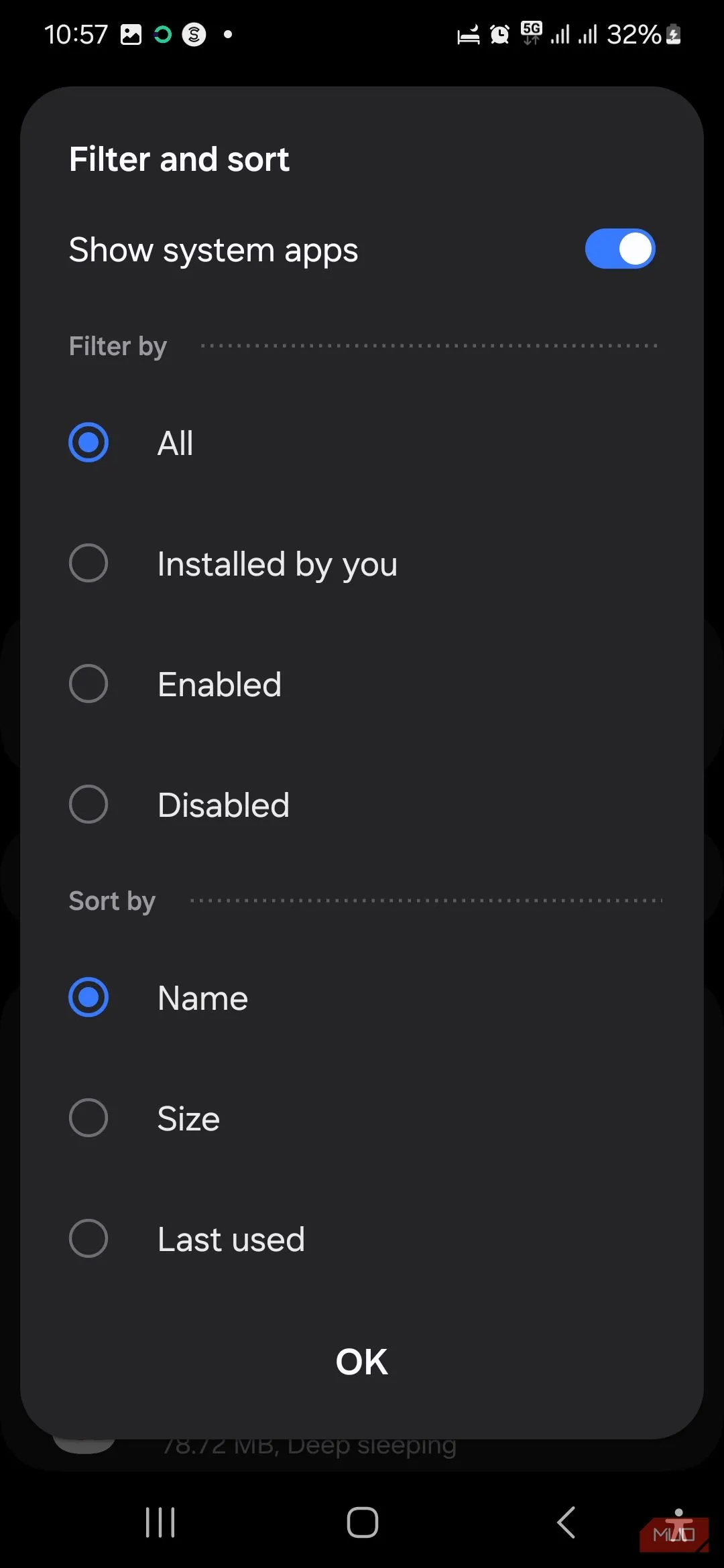Tap the Shazam icon in status bar
The height and width of the screenshot is (1568, 724).
pyautogui.click(x=193, y=34)
